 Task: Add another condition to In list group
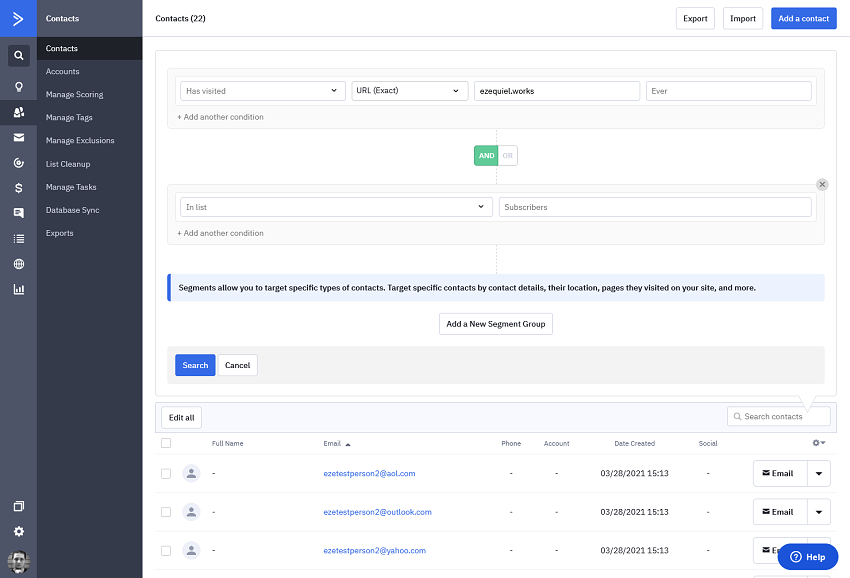(220, 233)
